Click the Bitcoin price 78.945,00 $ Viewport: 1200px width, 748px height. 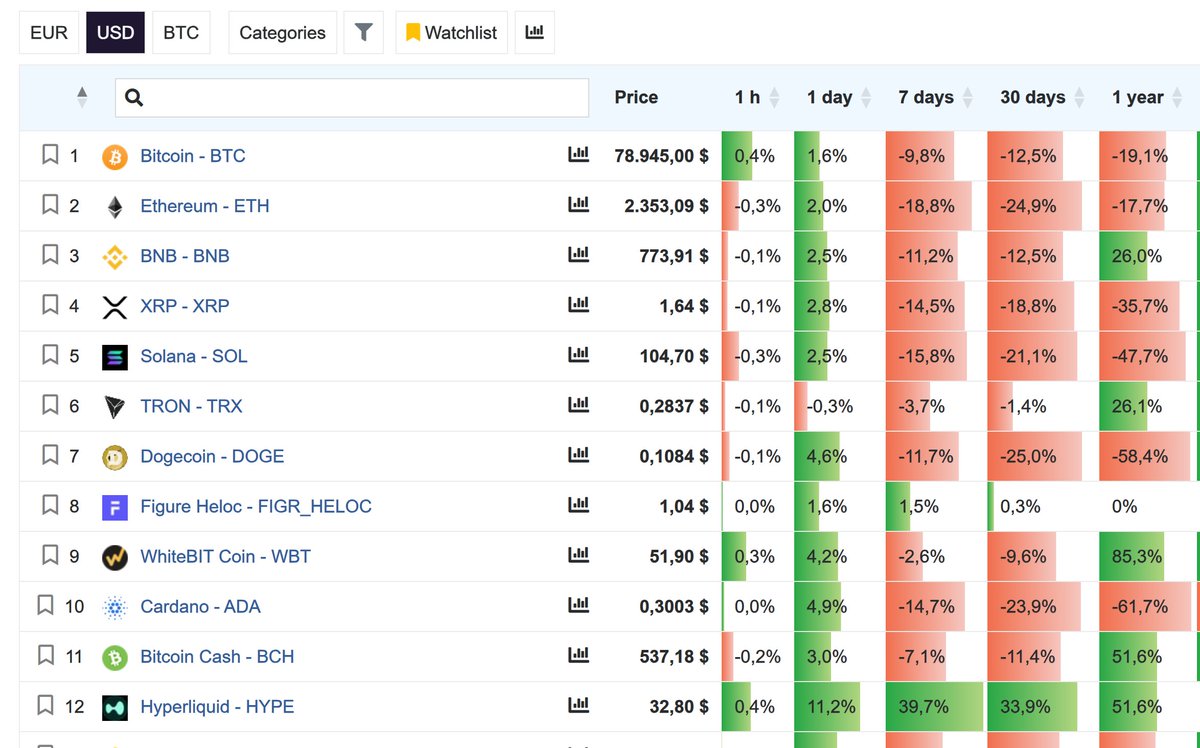[661, 156]
